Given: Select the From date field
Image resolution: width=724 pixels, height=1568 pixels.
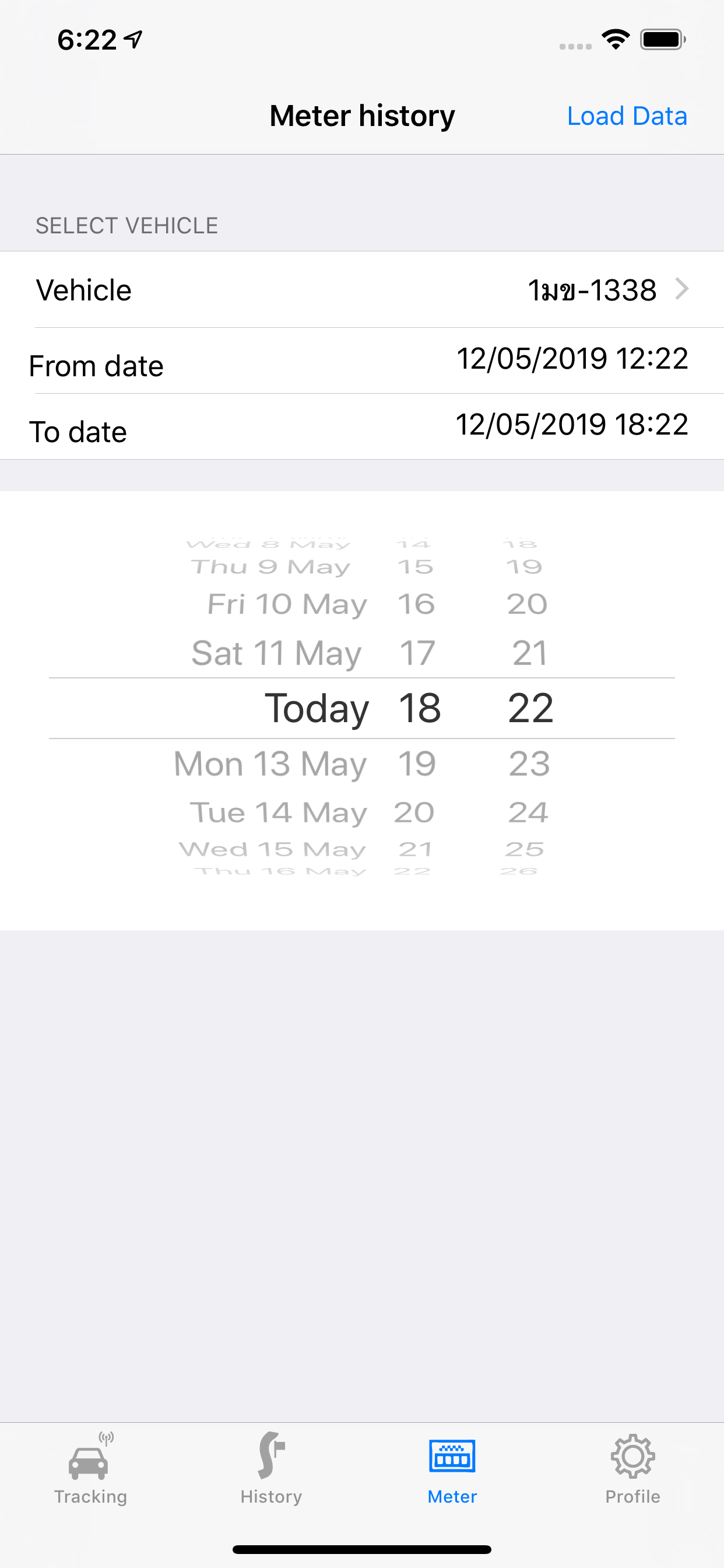Looking at the screenshot, I should pos(362,361).
